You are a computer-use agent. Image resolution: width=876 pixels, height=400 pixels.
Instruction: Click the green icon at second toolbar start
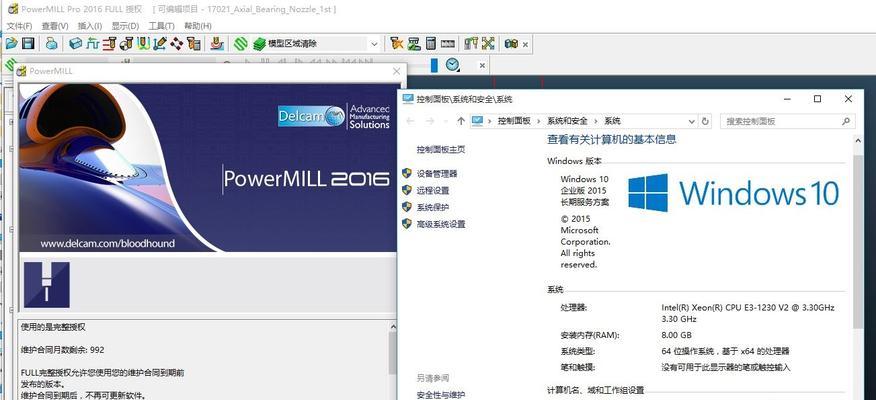pyautogui.click(x=9, y=64)
